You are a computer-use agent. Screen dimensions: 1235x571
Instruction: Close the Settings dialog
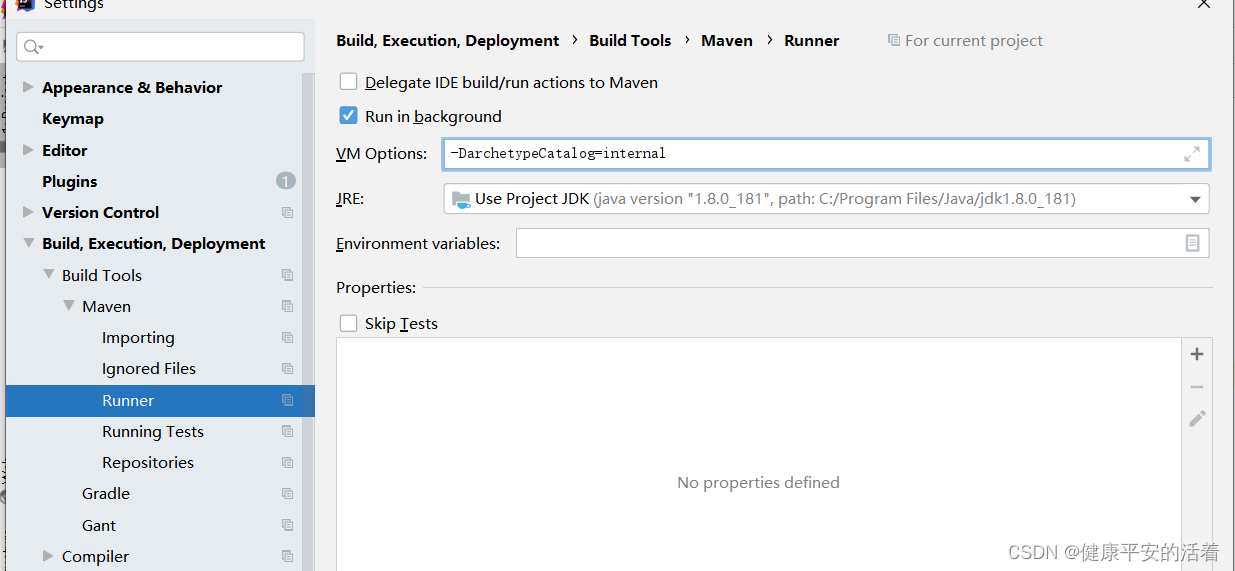coord(1204,4)
